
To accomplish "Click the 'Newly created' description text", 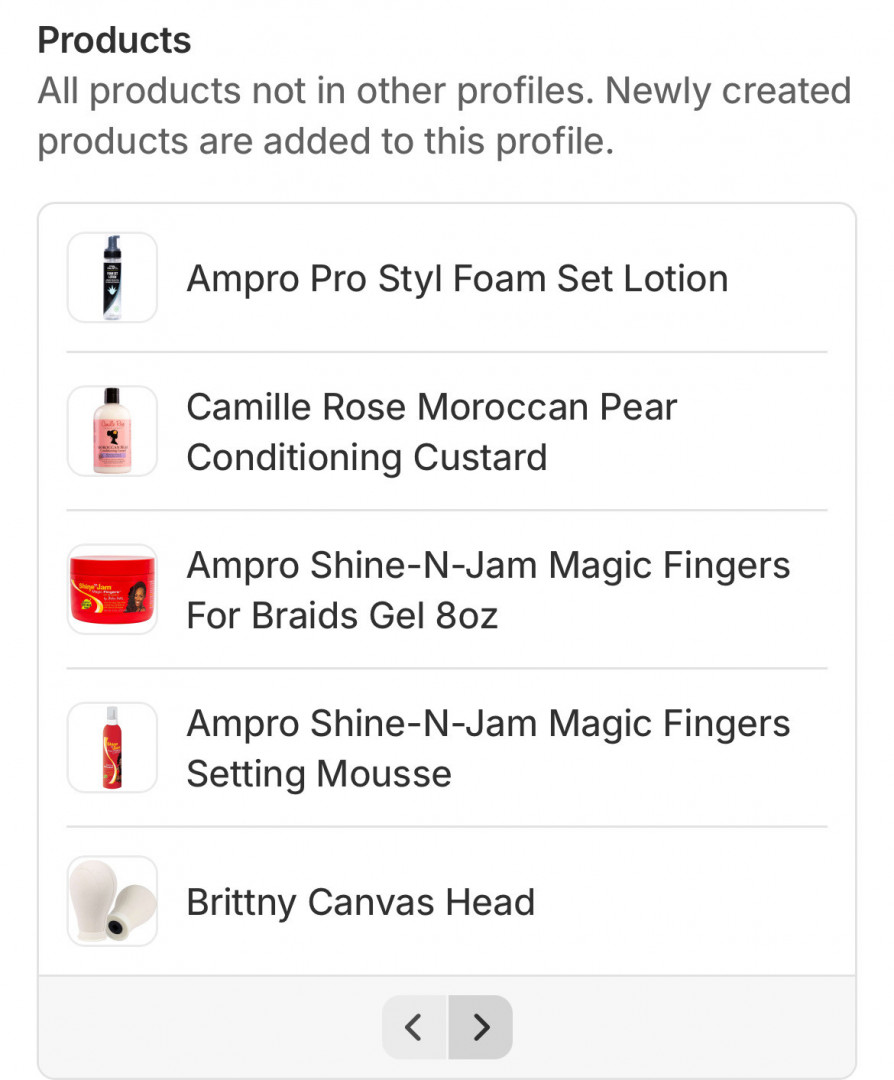I will click(728, 91).
